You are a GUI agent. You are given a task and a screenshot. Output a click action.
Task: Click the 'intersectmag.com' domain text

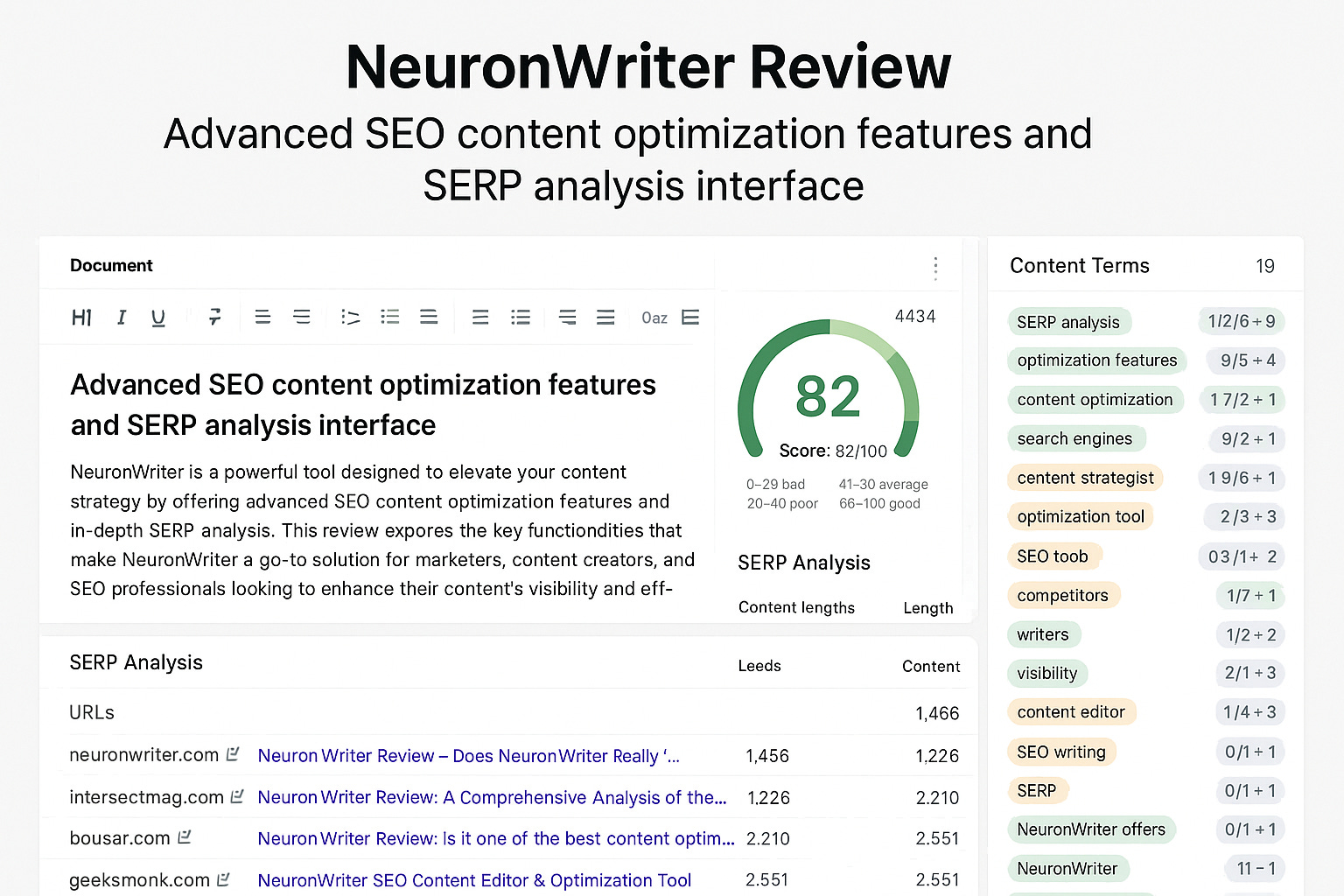(147, 796)
